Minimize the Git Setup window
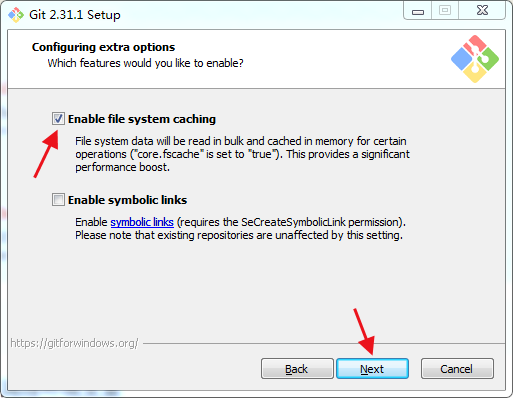The height and width of the screenshot is (398, 513). 418,11
